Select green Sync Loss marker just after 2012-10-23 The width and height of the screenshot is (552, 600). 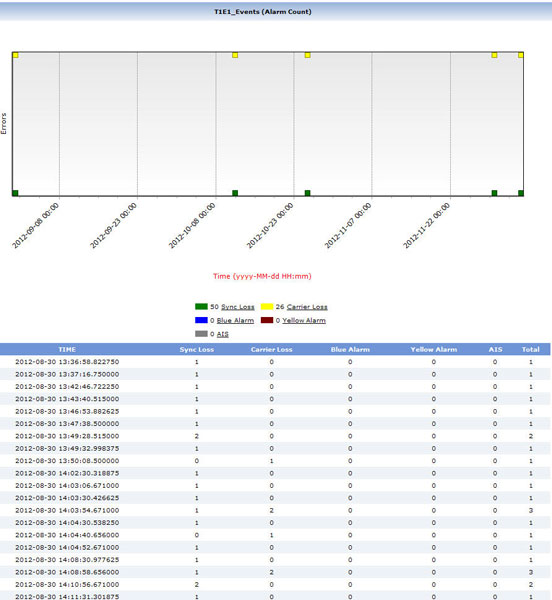(x=307, y=193)
